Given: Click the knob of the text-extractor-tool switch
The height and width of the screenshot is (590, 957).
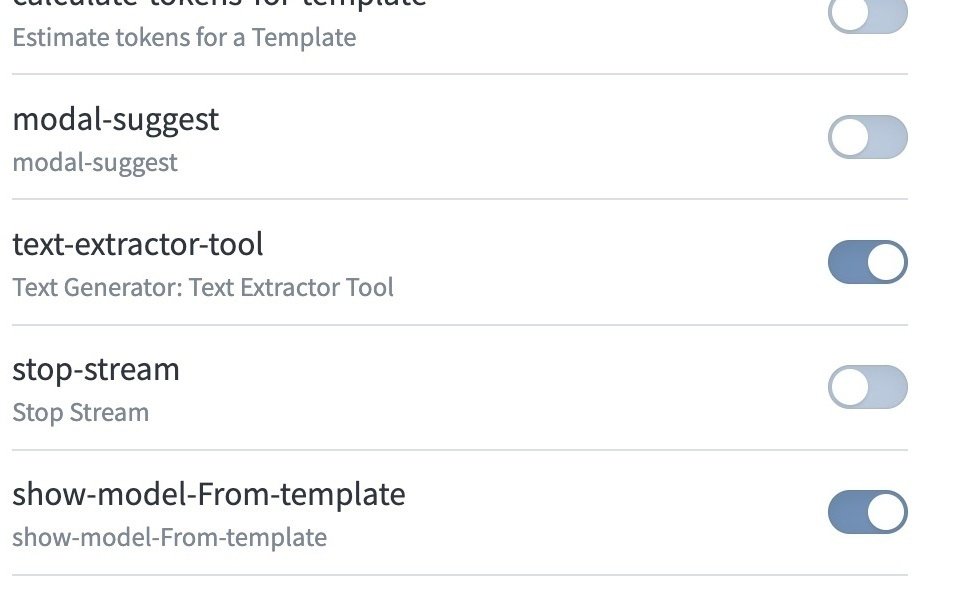Looking at the screenshot, I should (886, 261).
